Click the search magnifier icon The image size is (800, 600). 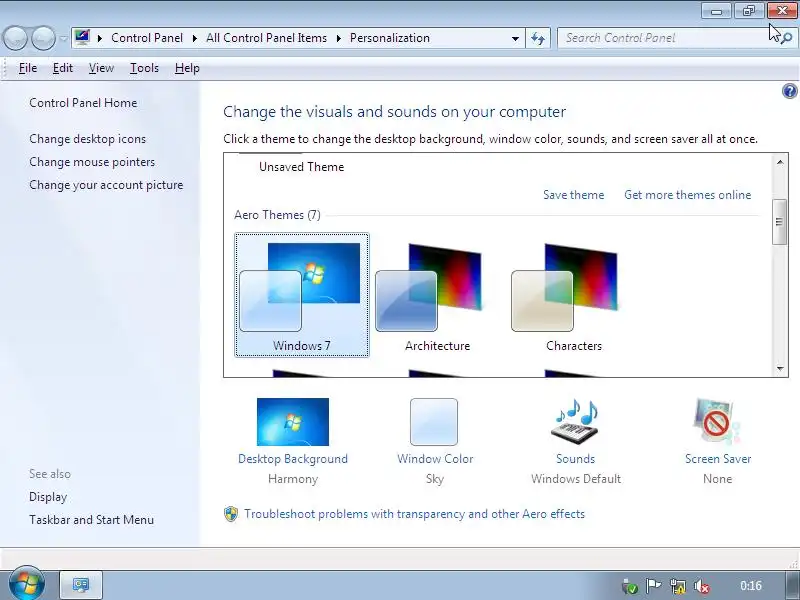[787, 38]
